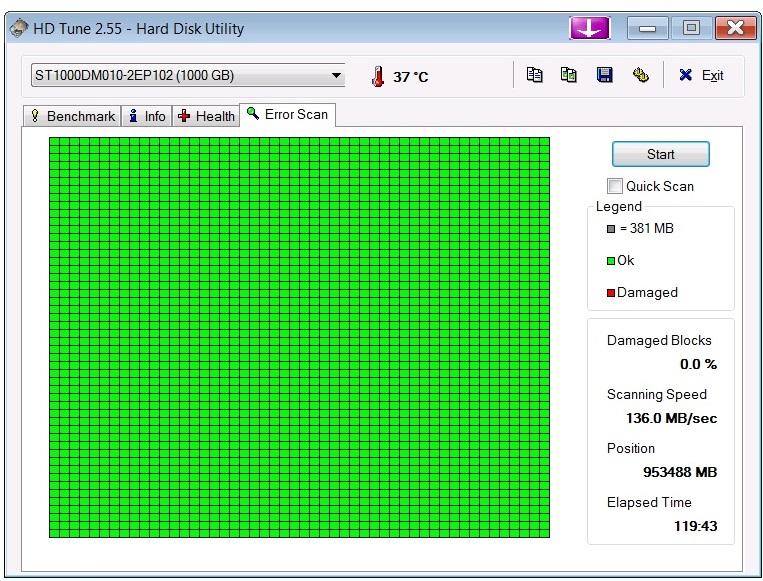Click the 119:43 elapsed time value
Screen dimensions: 763x581
(695, 526)
